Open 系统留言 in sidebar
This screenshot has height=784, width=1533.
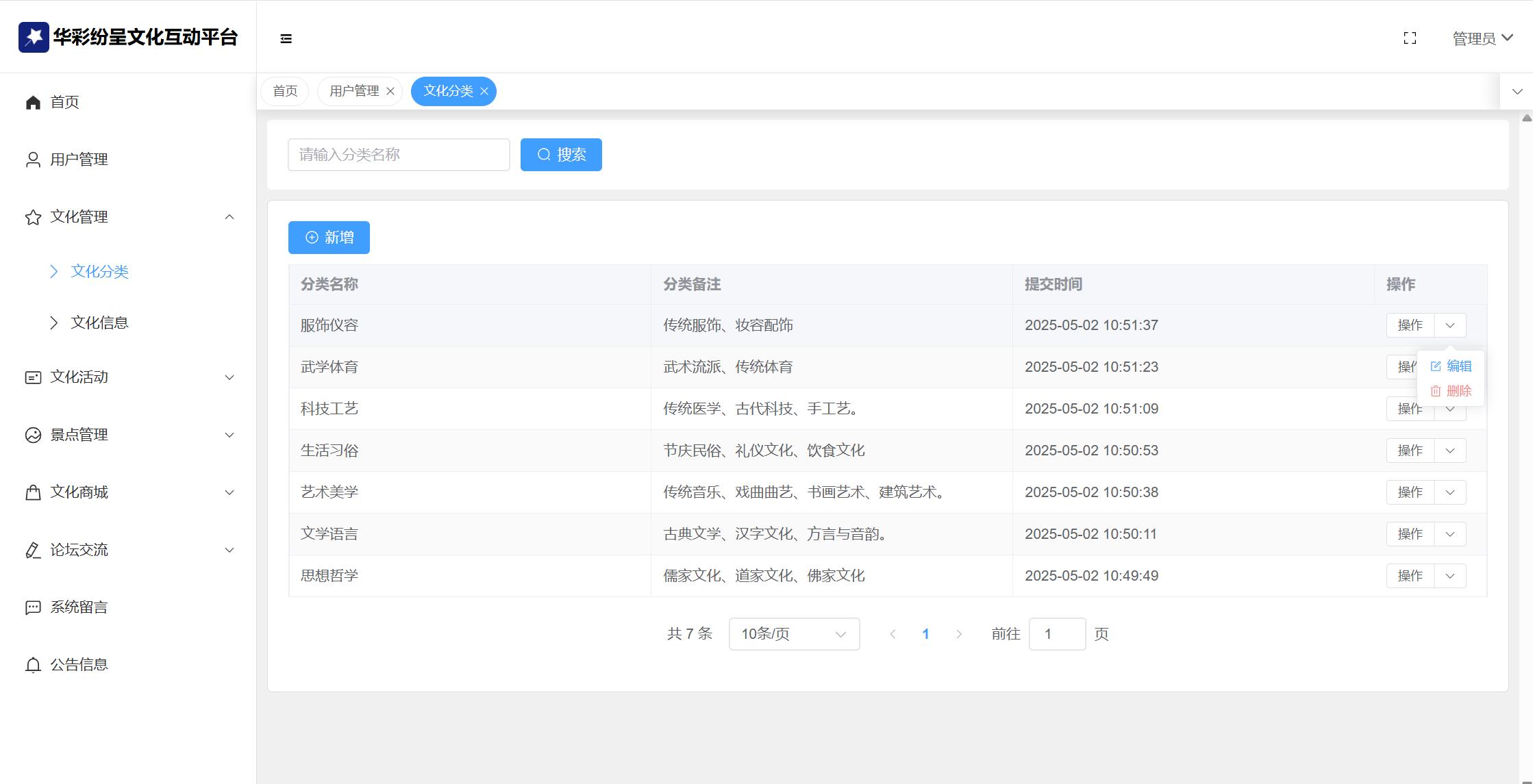pyautogui.click(x=79, y=607)
